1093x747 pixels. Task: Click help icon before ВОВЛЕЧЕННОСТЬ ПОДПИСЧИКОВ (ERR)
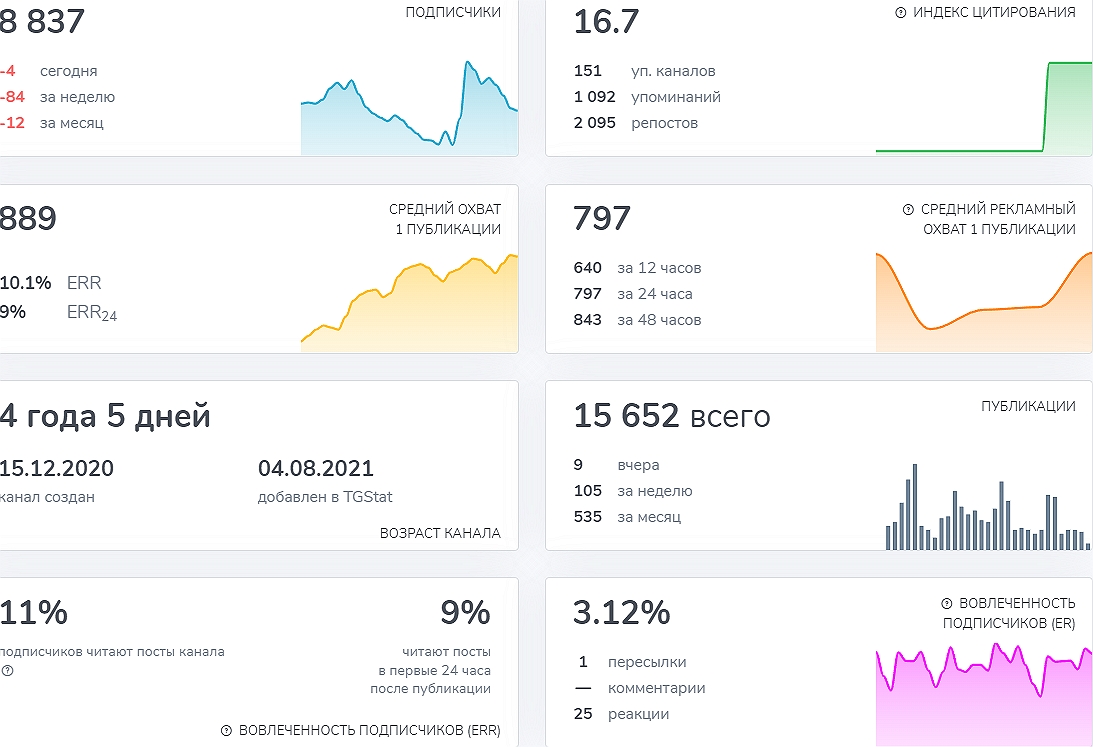(x=226, y=730)
